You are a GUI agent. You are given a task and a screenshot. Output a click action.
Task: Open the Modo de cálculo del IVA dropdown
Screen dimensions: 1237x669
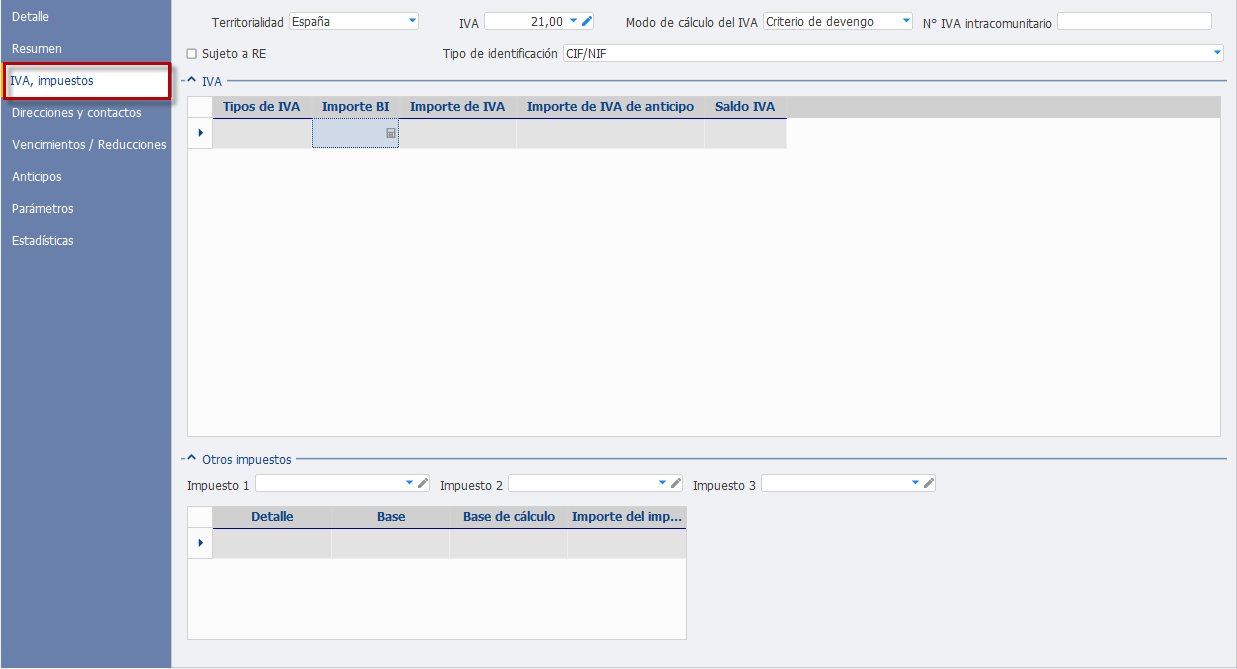click(x=838, y=21)
